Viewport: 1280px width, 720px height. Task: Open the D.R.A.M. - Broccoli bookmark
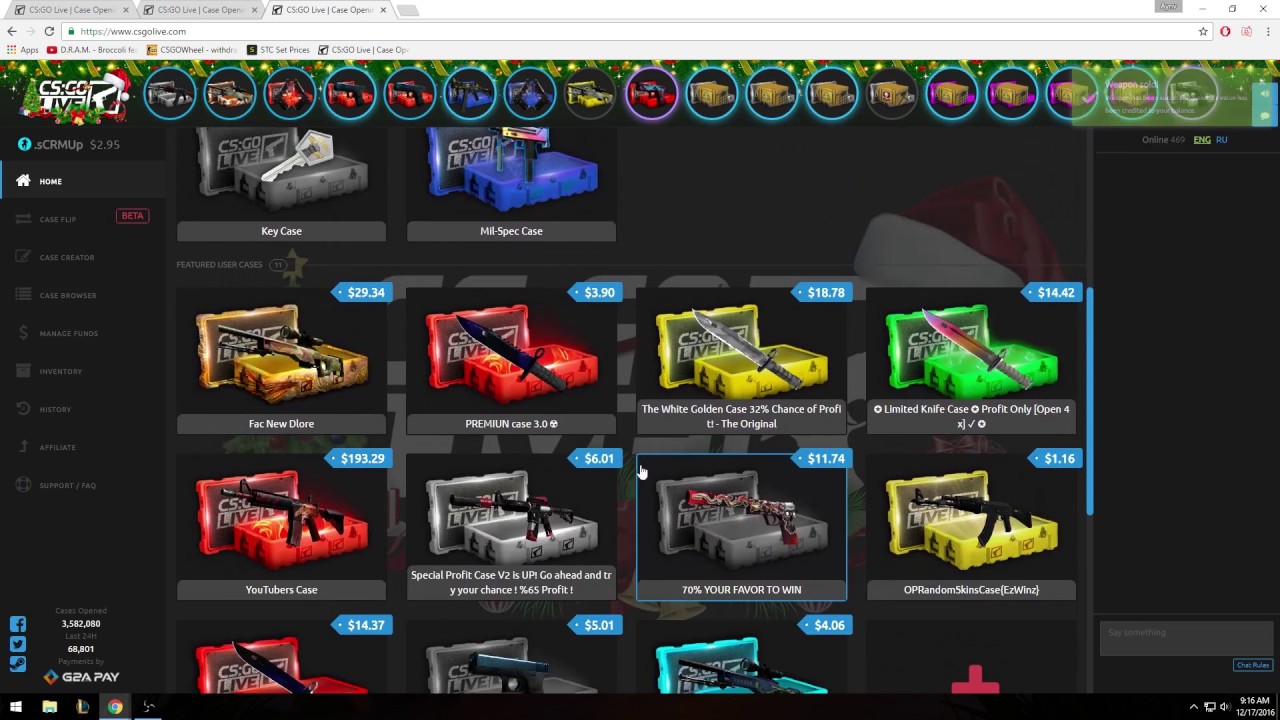tap(90, 49)
